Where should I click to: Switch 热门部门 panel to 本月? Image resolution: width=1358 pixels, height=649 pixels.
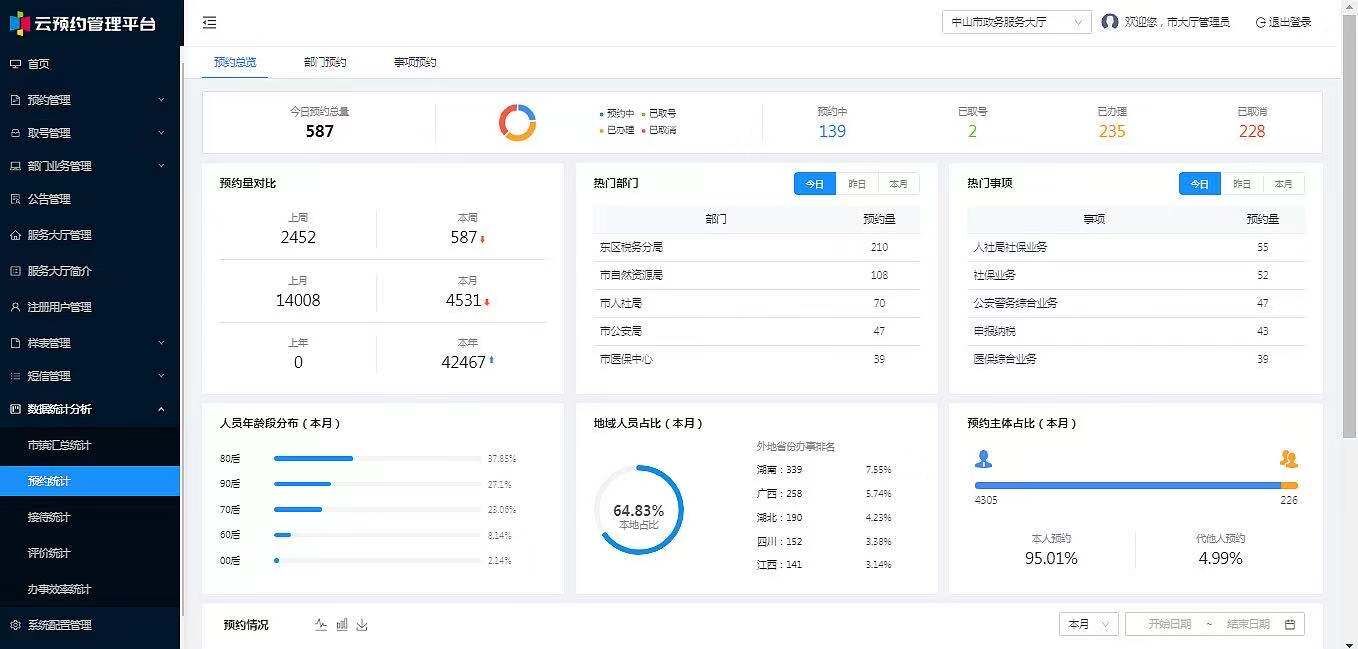(898, 184)
